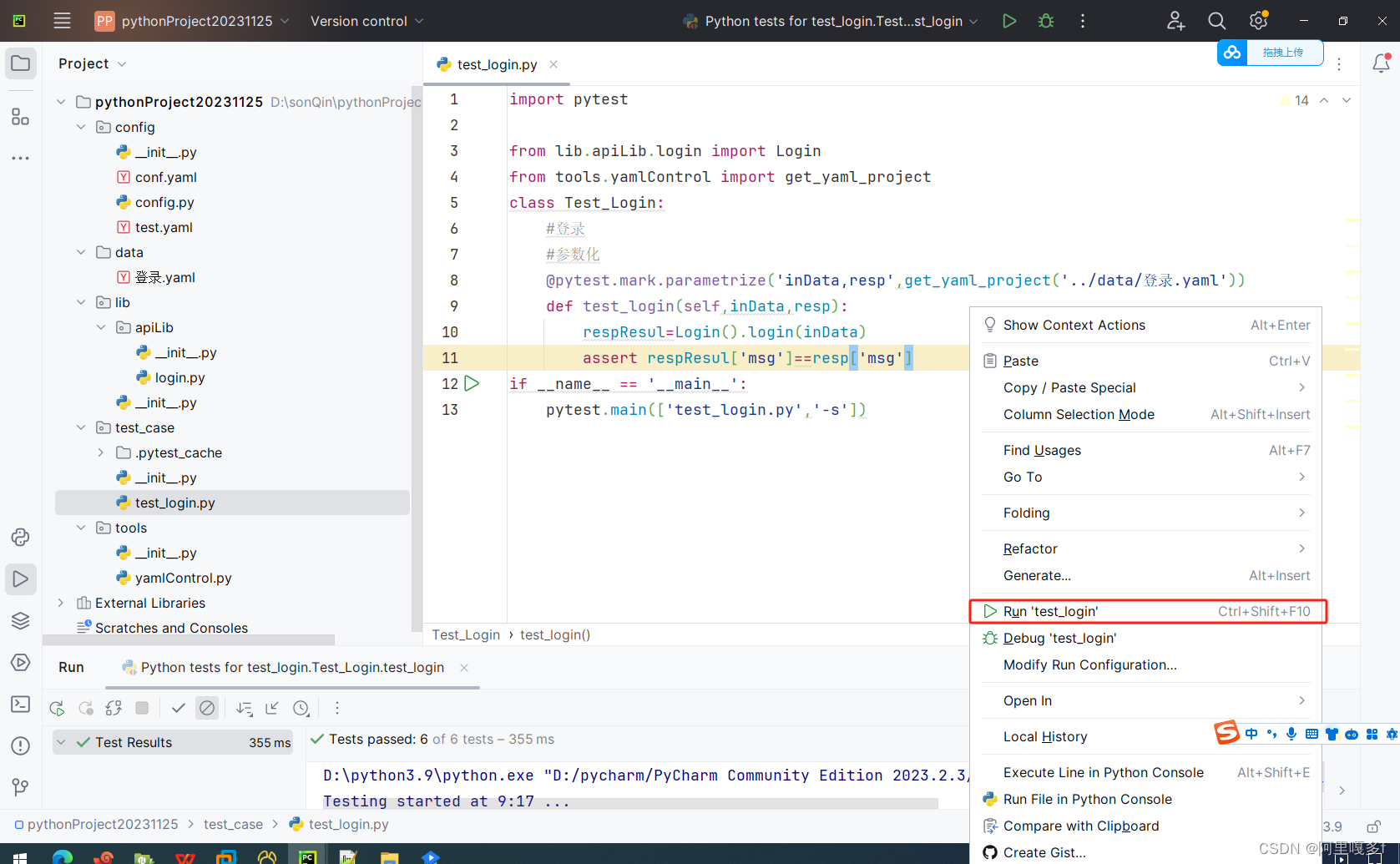This screenshot has height=864, width=1400.
Task: Open the Python Packages tool window
Action: pos(21,537)
